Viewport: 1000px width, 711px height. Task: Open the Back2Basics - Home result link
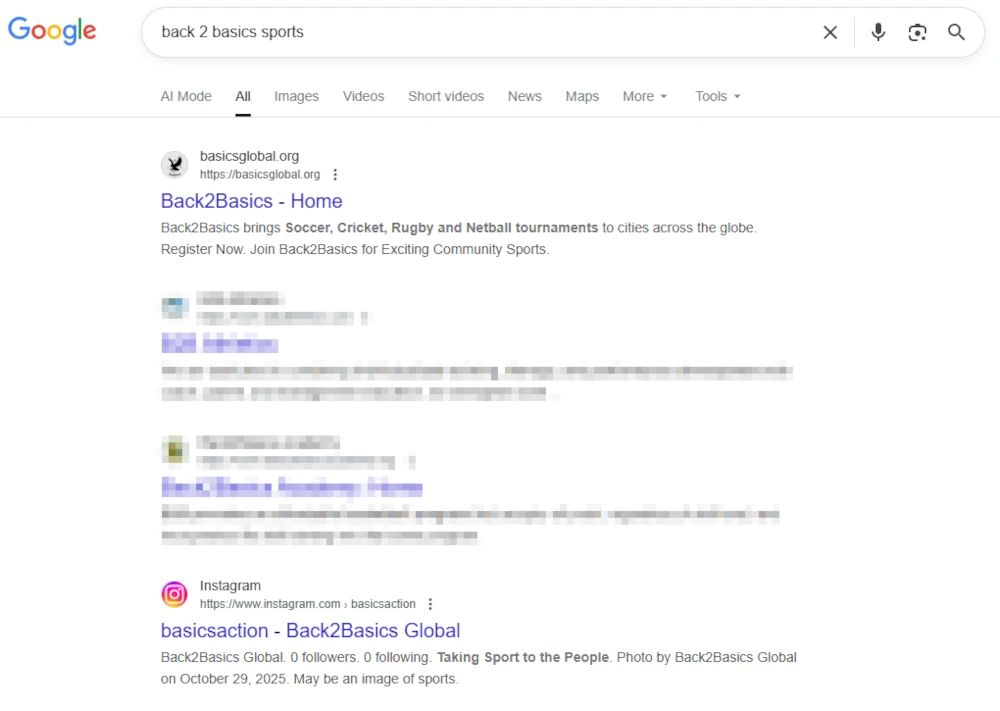pyautogui.click(x=251, y=201)
